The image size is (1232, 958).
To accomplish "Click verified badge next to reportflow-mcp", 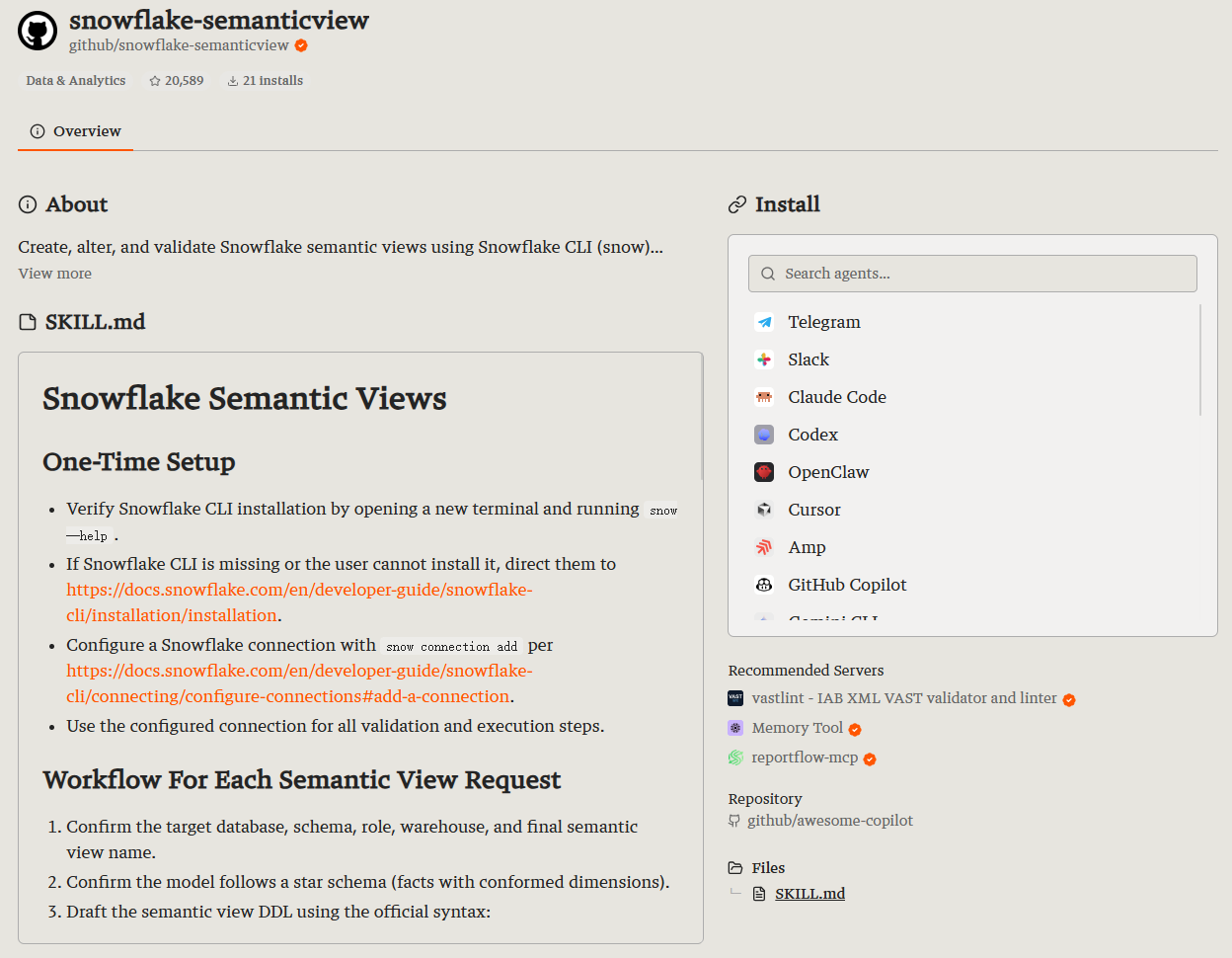I will (870, 758).
